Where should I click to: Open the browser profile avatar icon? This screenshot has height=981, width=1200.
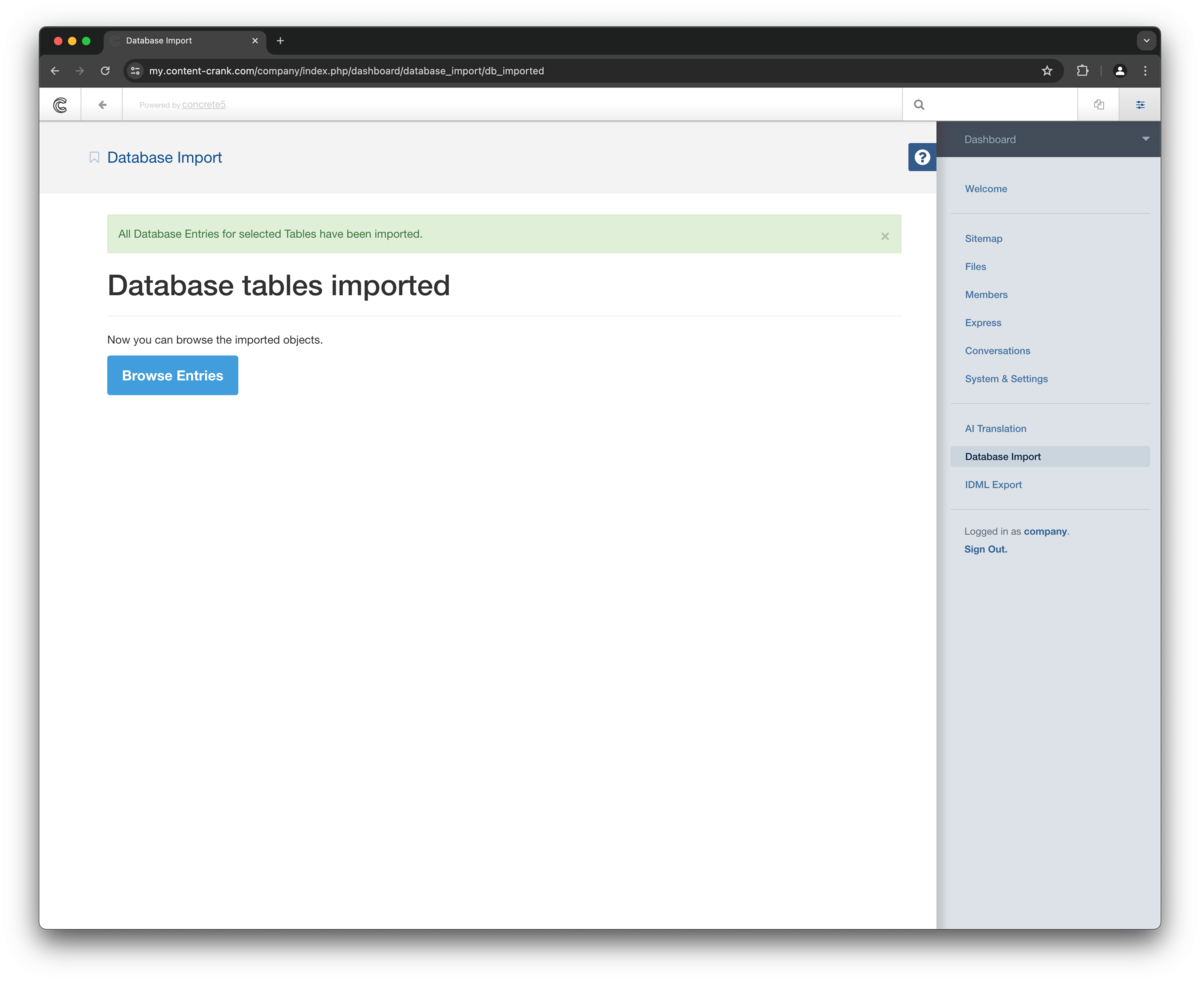coord(1120,71)
